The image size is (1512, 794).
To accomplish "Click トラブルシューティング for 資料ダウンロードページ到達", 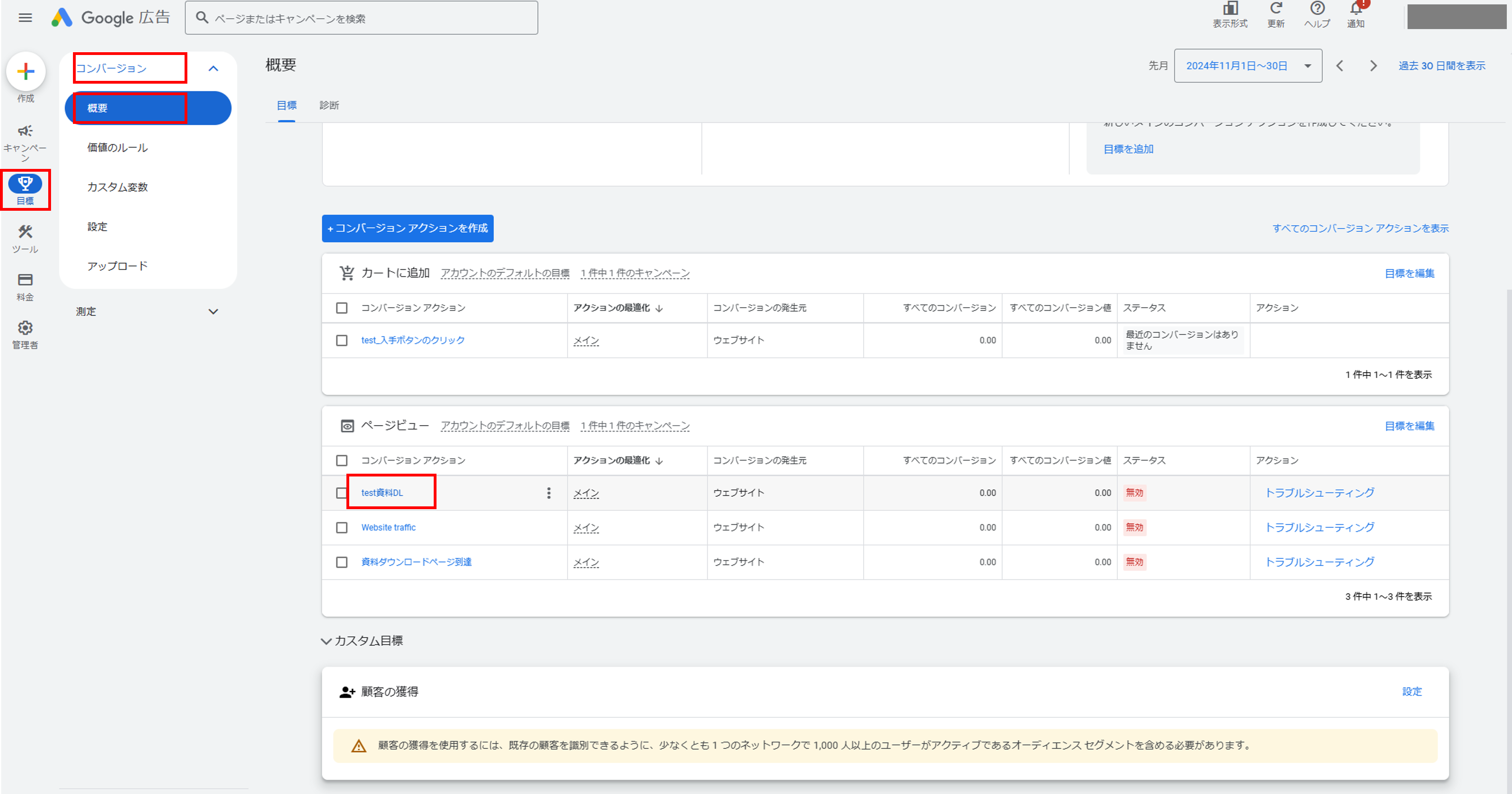I will pyautogui.click(x=1319, y=563).
